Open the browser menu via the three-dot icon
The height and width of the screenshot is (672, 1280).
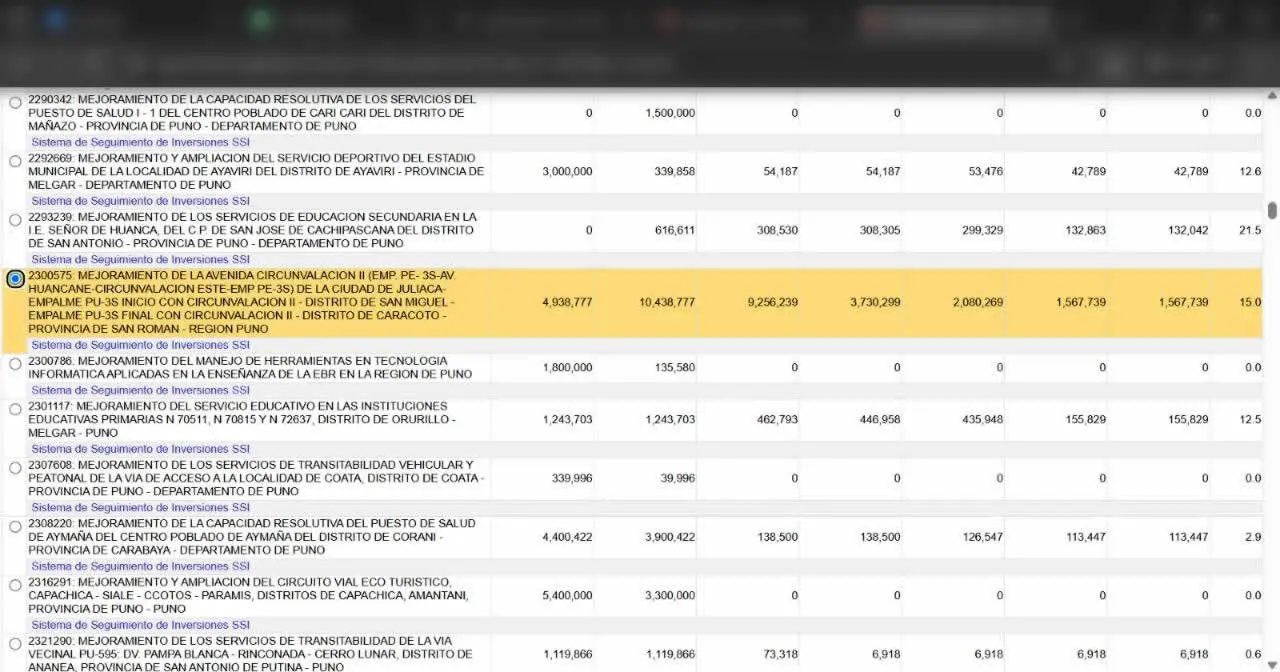1258,63
